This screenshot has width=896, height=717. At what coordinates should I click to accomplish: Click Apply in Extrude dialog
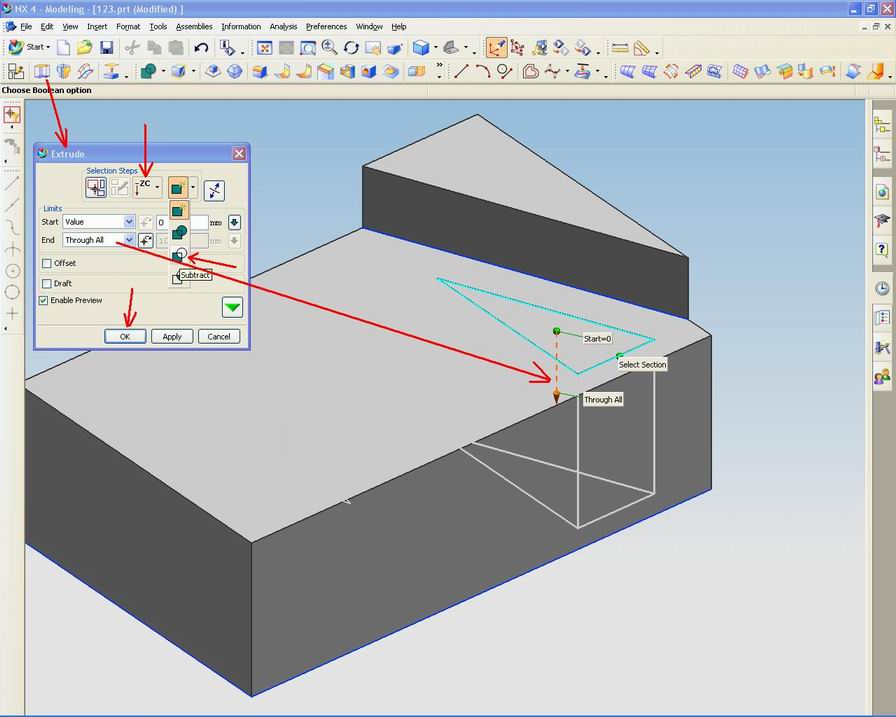click(x=172, y=337)
